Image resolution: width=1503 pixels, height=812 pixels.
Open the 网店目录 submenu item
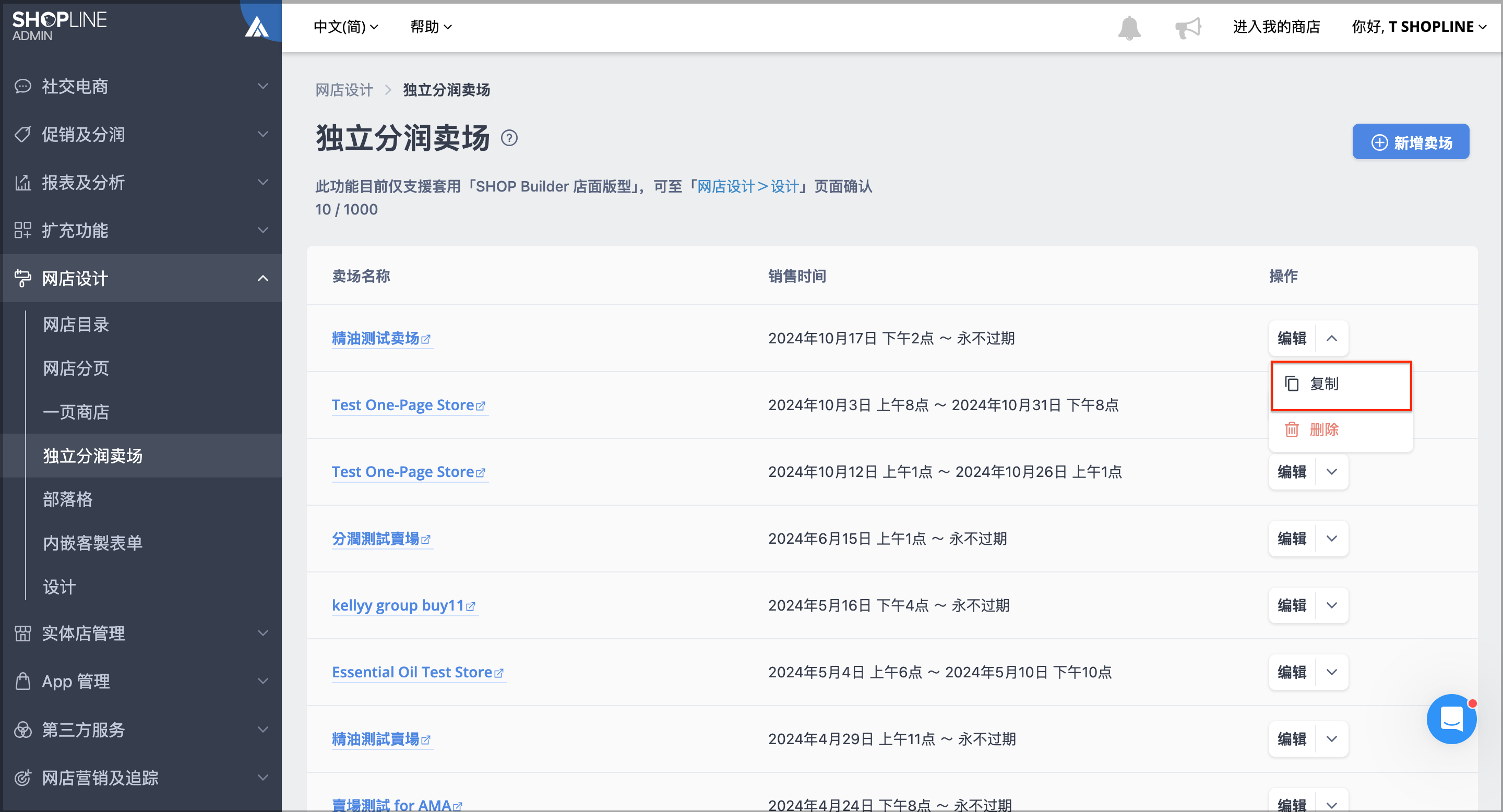click(x=76, y=325)
